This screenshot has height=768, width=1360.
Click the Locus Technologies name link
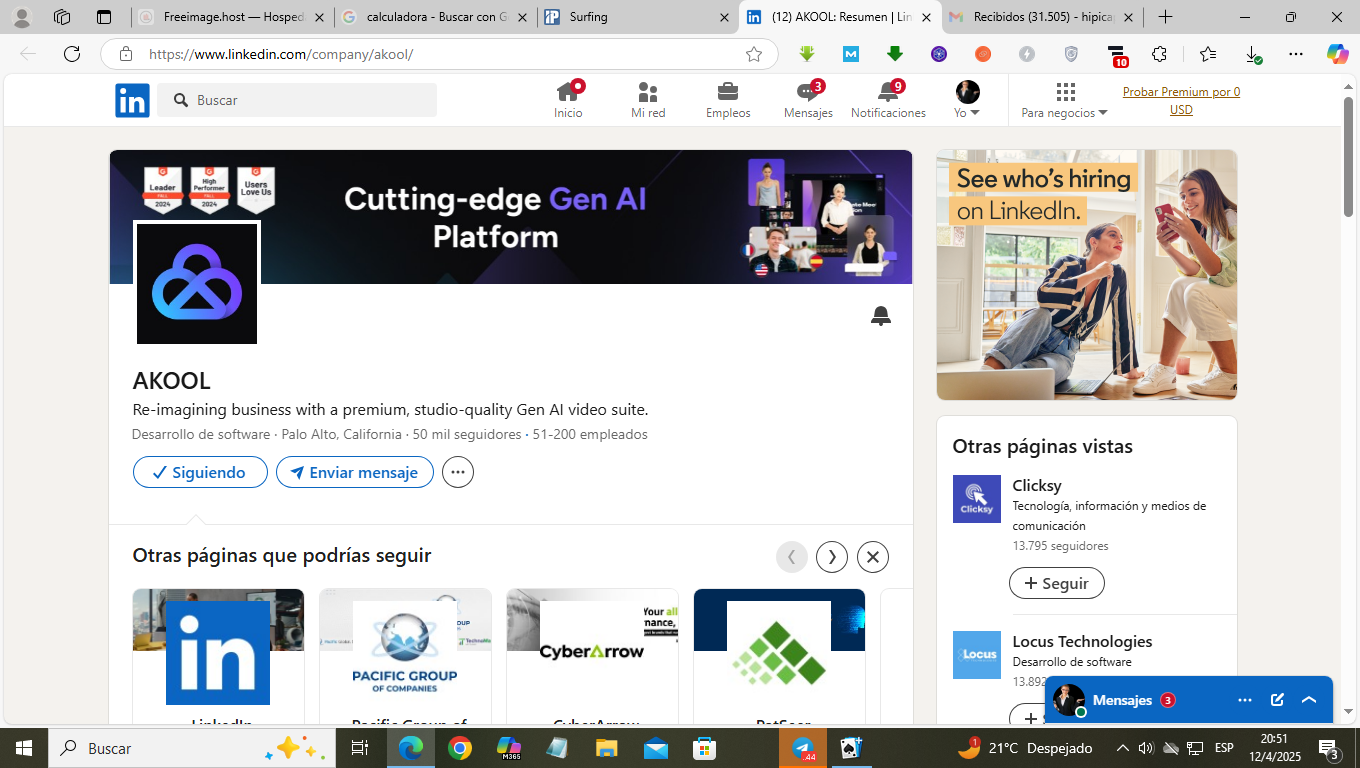1082,641
